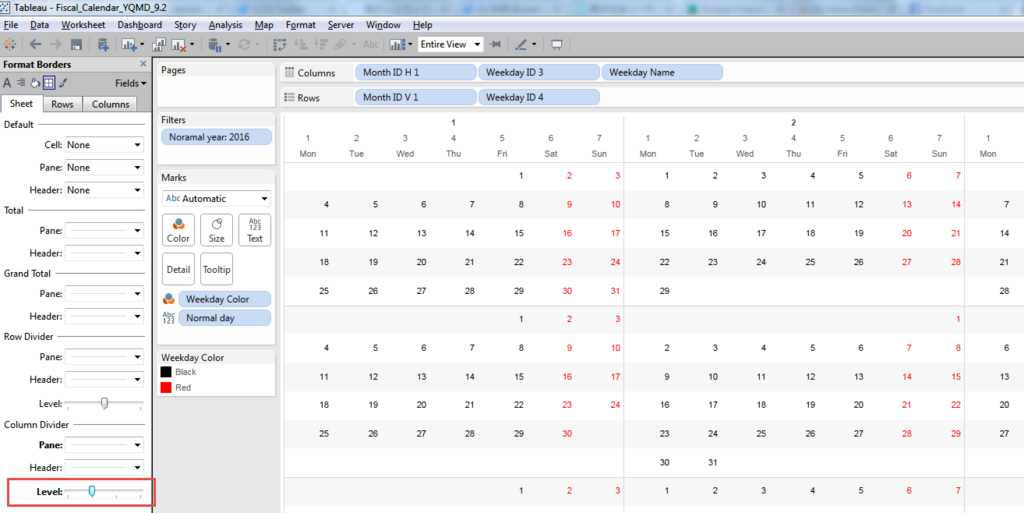
Task: Click the Duplicate Sheet toolbar icon
Action: point(159,44)
